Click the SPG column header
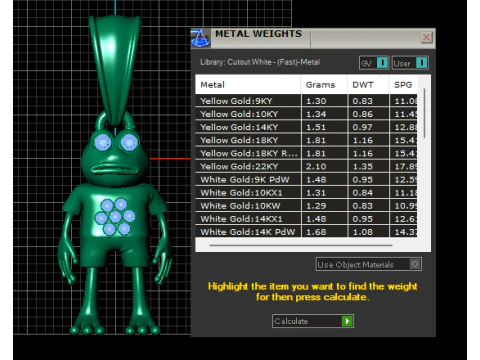The height and width of the screenshot is (360, 480). 403,85
